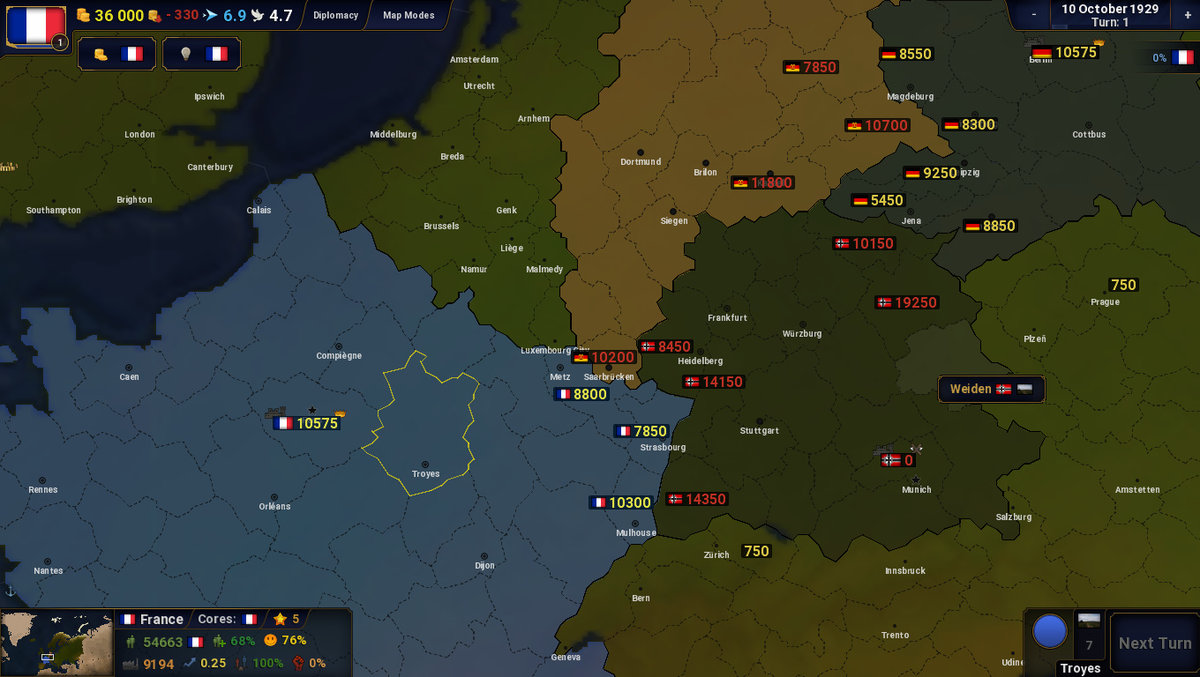Viewport: 1200px width, 677px height.
Task: Select the German army of 8850
Action: (991, 226)
